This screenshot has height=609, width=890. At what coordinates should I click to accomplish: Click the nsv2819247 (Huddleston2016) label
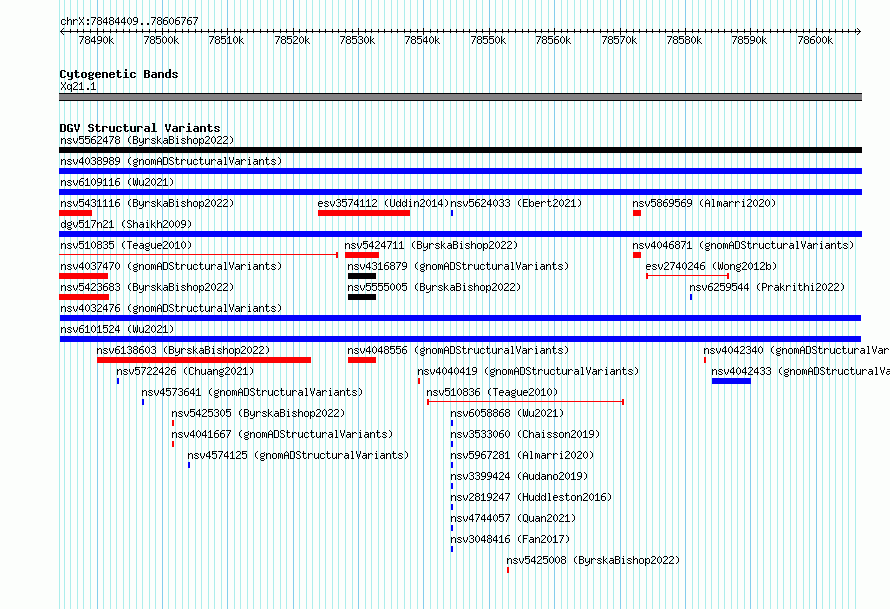pyautogui.click(x=531, y=497)
